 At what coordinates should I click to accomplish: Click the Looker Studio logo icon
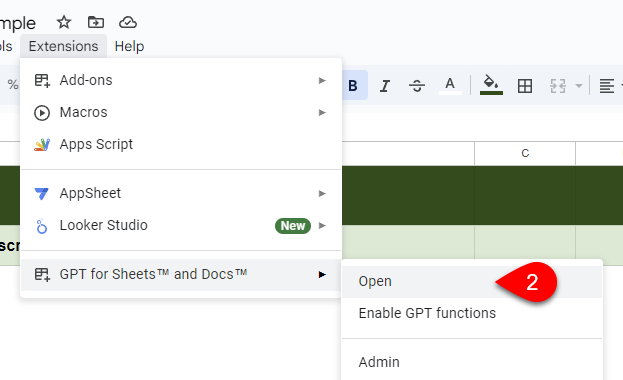coord(41,226)
